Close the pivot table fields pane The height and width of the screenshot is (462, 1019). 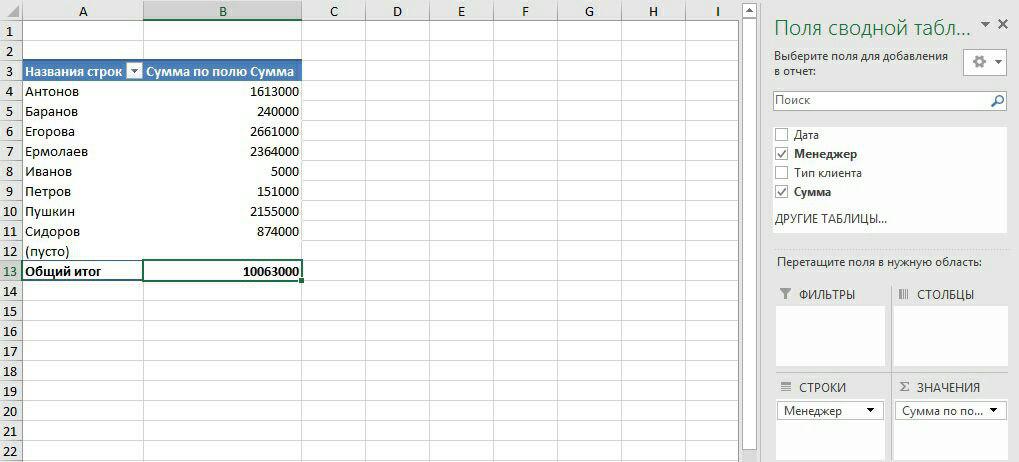[1005, 24]
